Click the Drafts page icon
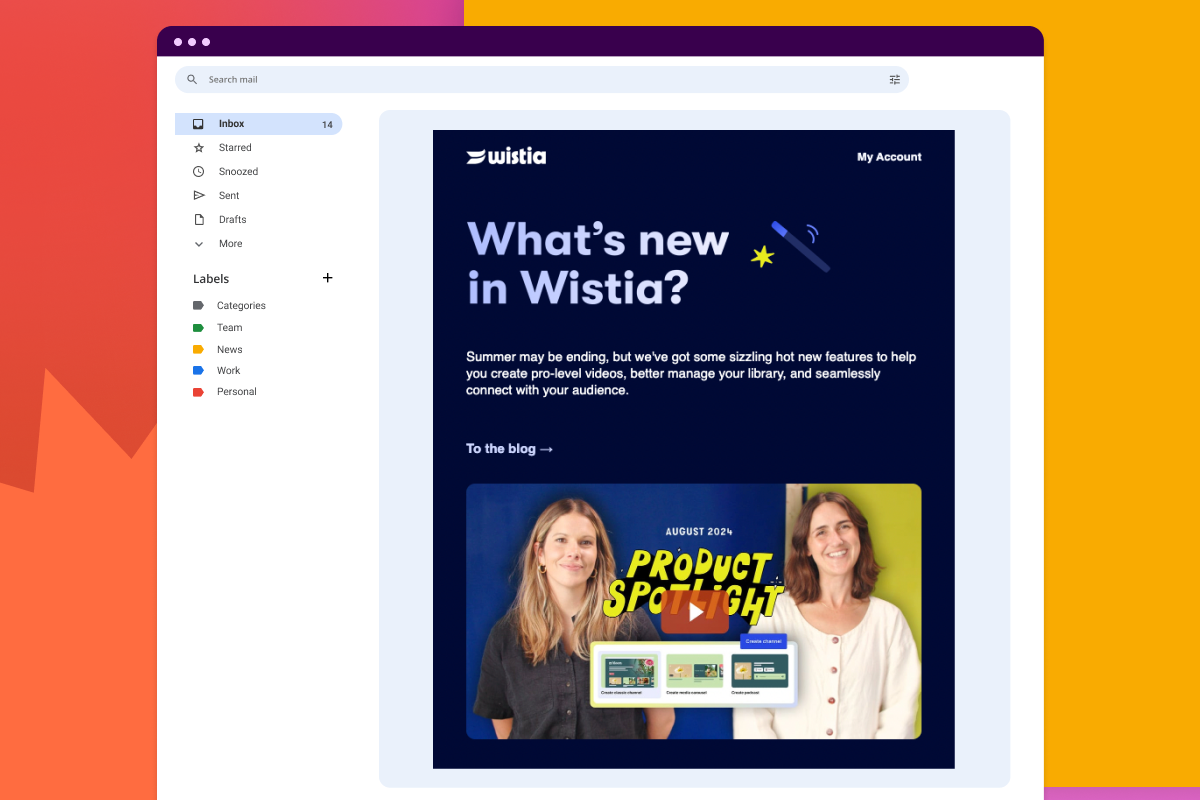 (198, 220)
